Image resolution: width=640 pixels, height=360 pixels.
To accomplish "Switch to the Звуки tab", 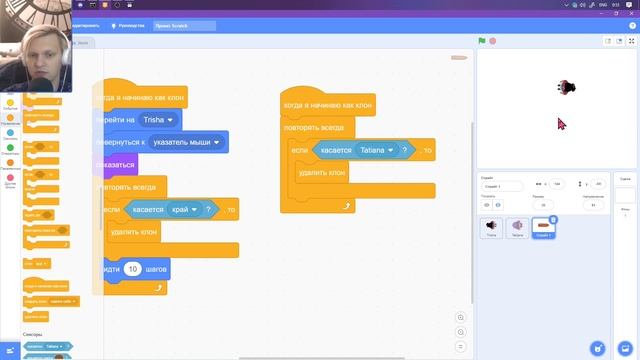I will pos(83,43).
